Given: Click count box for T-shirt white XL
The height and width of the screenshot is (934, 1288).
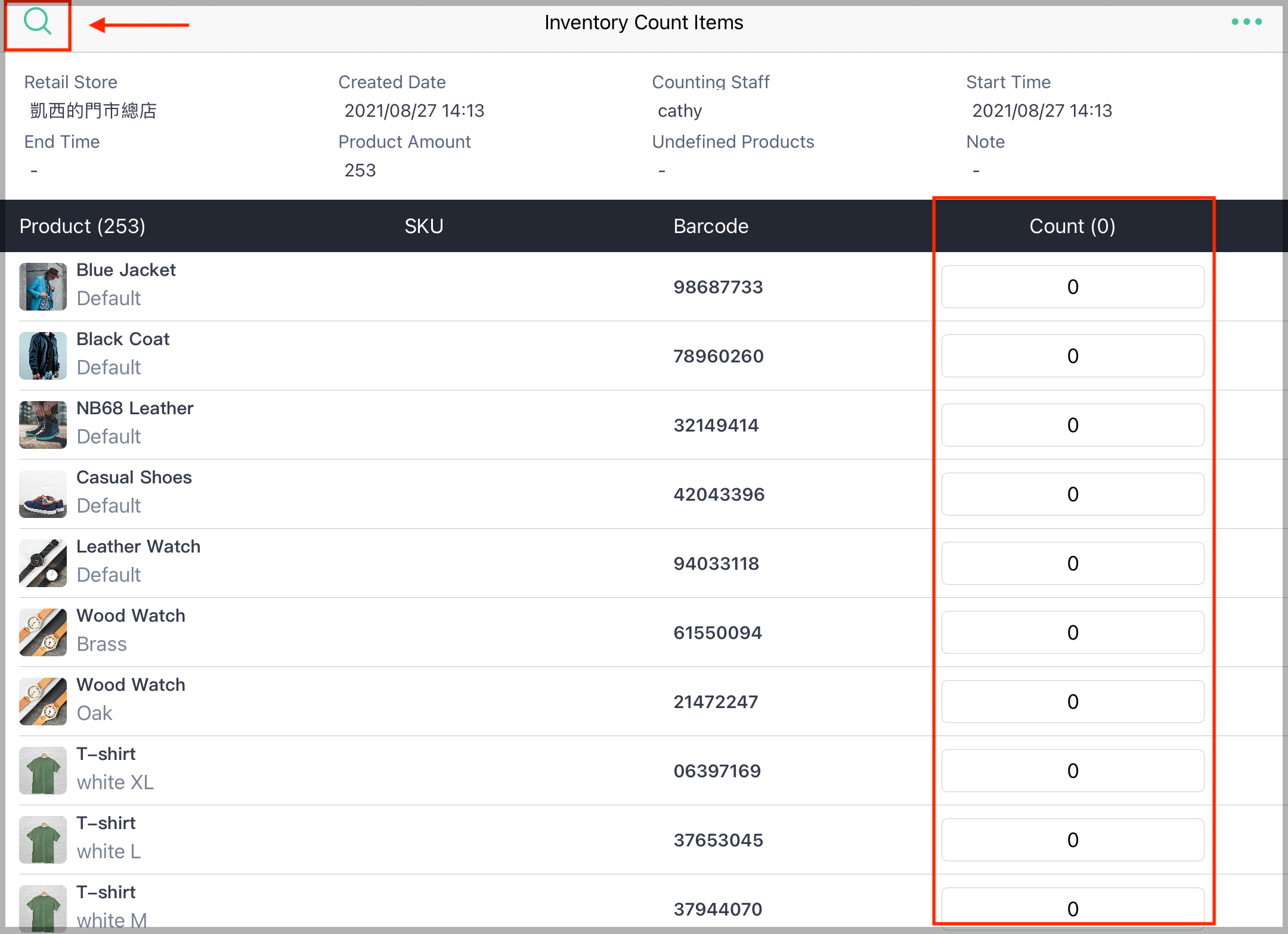Looking at the screenshot, I should click(x=1072, y=770).
